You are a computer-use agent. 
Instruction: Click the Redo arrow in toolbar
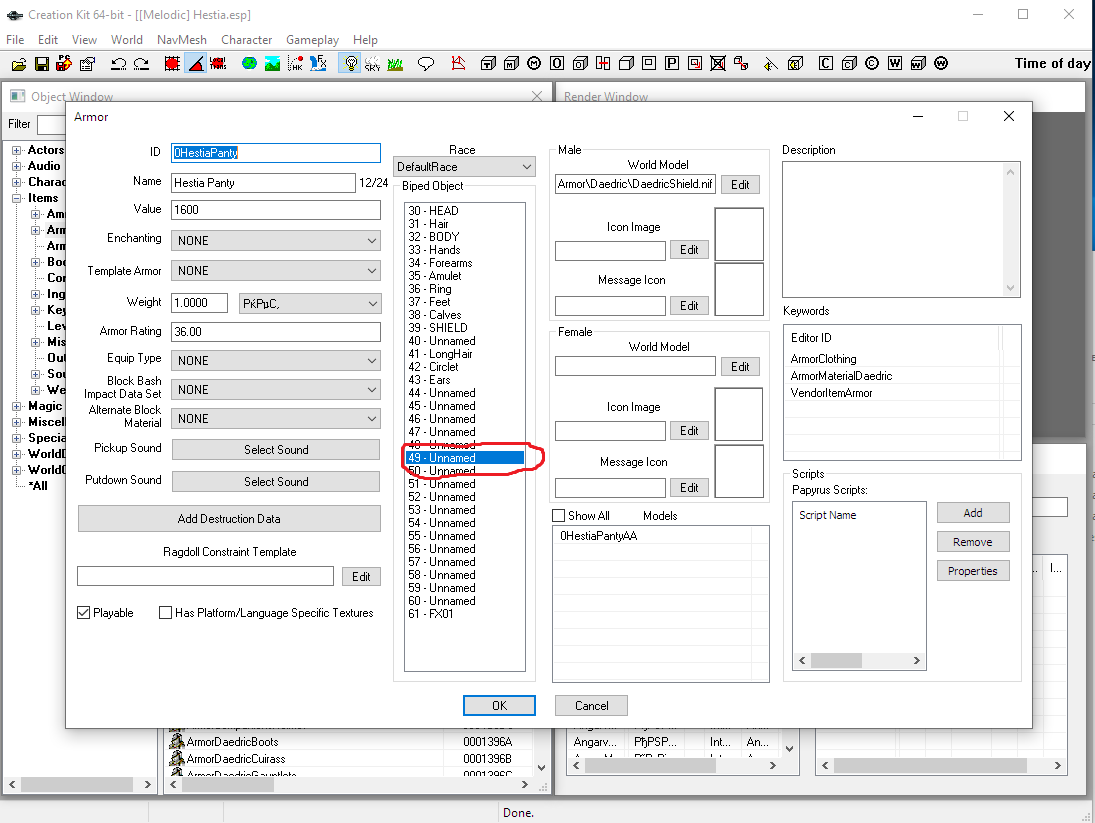tap(141, 64)
